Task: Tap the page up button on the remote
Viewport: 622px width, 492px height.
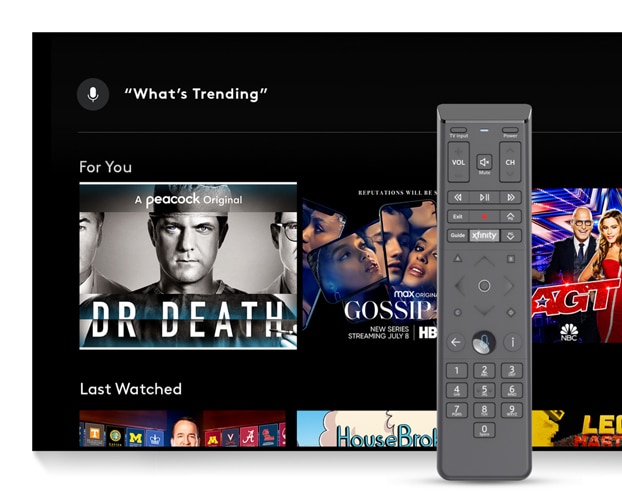Action: coord(511,217)
